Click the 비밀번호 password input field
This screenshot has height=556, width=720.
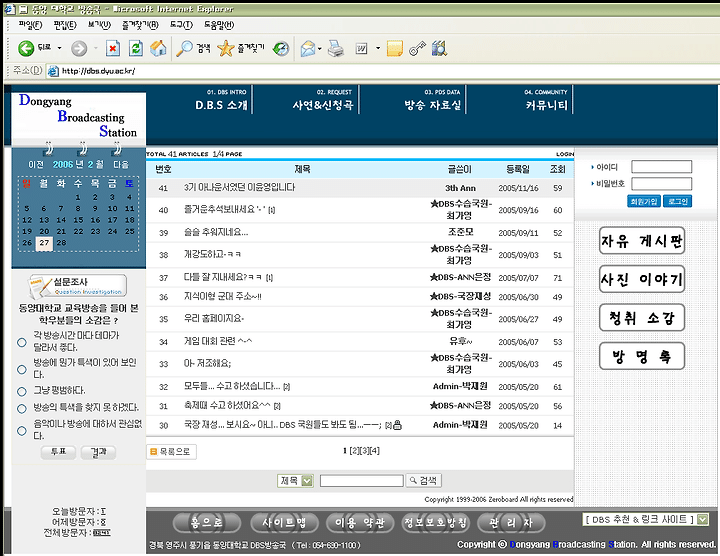tap(661, 184)
